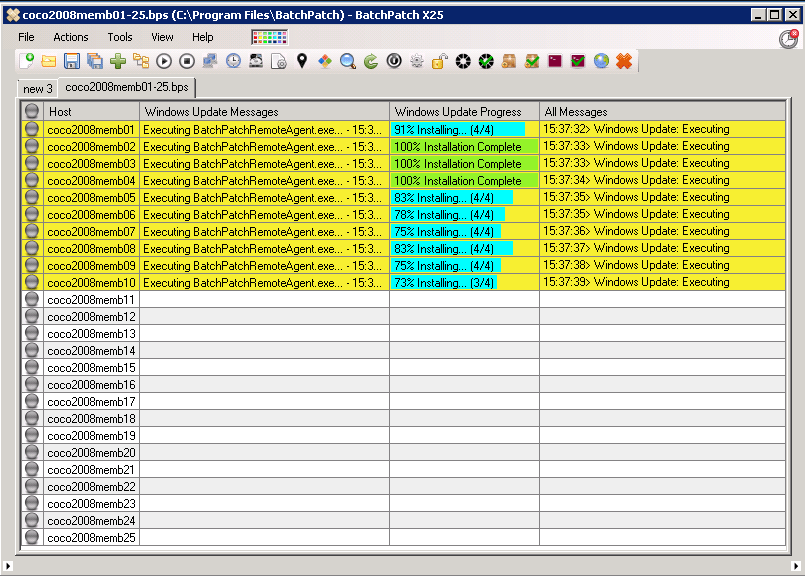Click 15:37:34 message in coco2008memb04 row
The height and width of the screenshot is (576, 805).
click(636, 180)
